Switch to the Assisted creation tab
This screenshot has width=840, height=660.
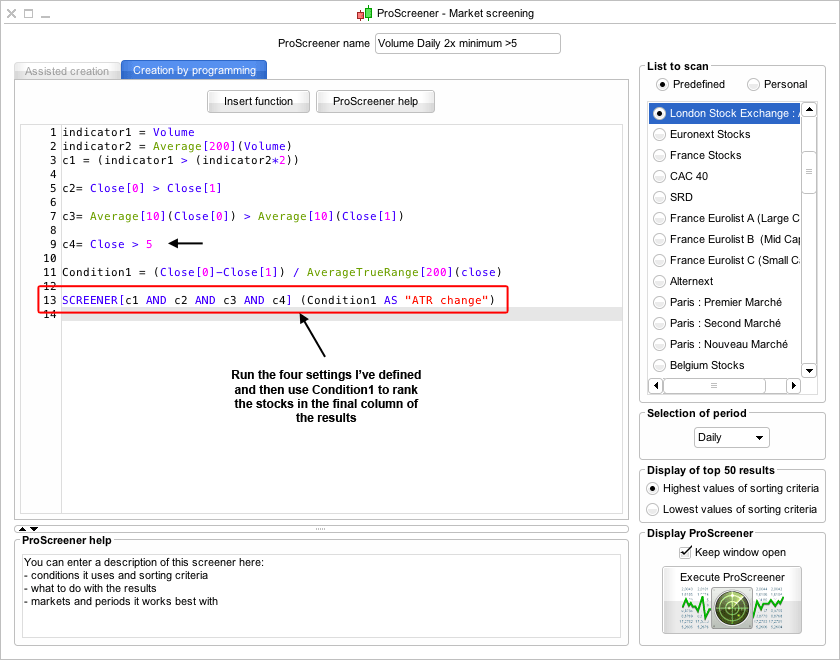pos(67,71)
